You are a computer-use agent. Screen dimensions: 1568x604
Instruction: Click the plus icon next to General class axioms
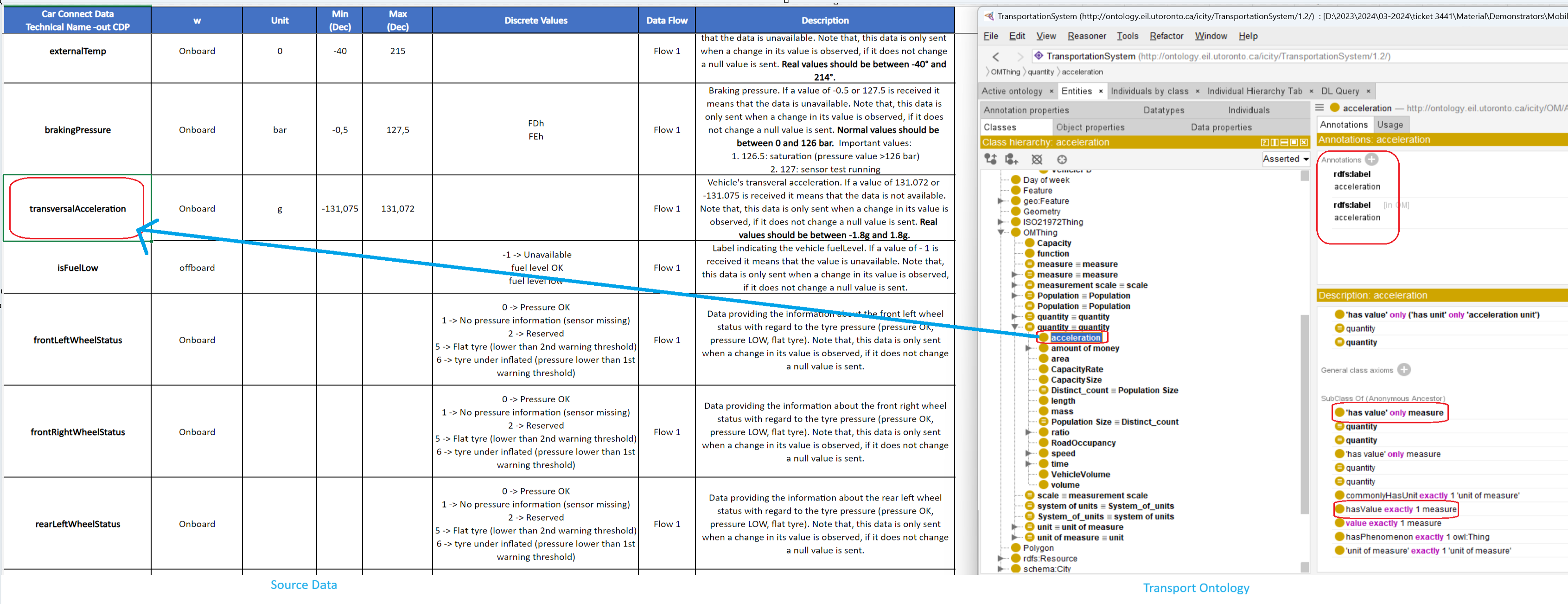1404,370
